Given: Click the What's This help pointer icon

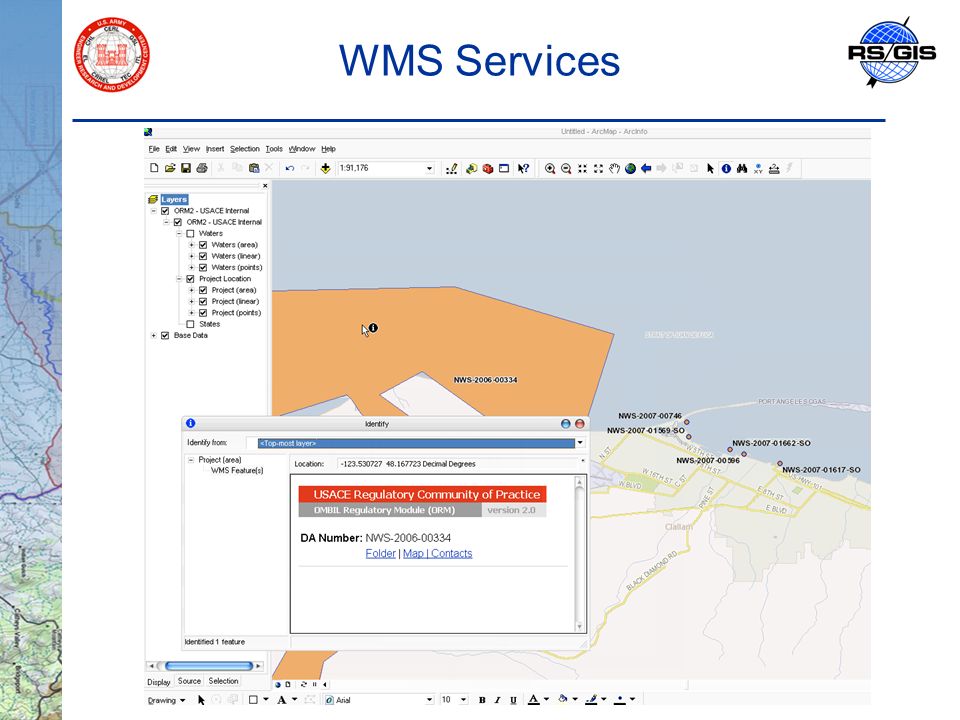Looking at the screenshot, I should click(x=523, y=168).
